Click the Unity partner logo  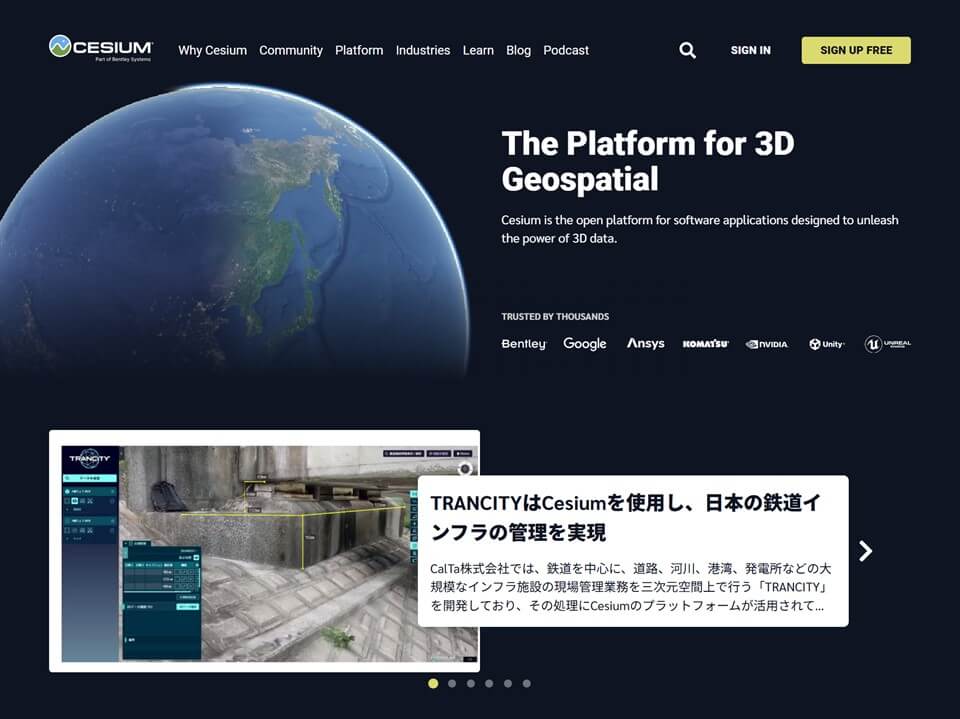[x=827, y=344]
